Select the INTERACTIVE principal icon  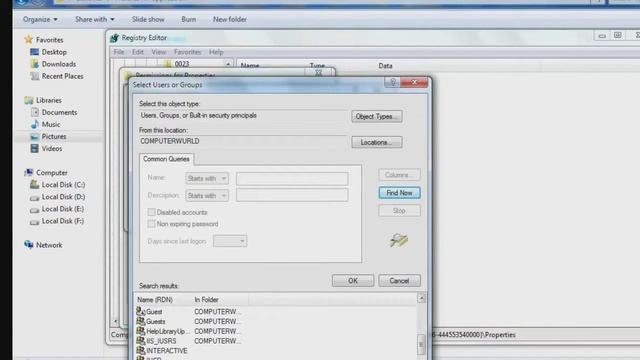140,351
